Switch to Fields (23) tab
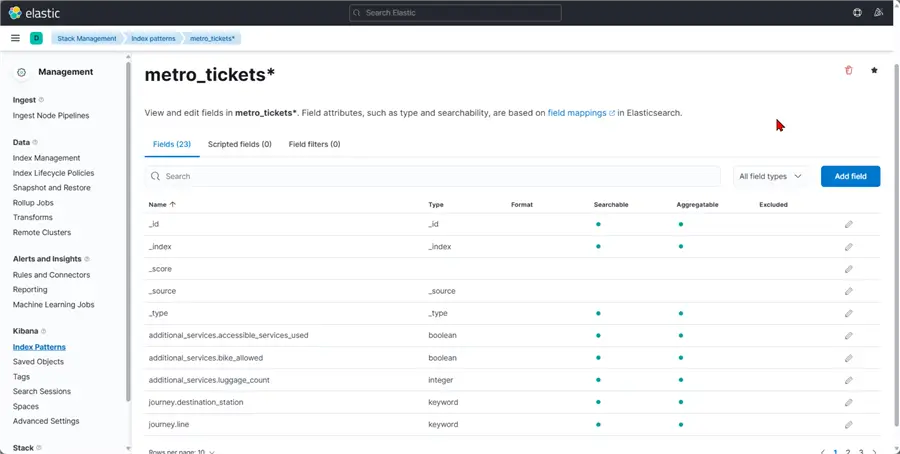Viewport: 900px width, 454px height. tap(172, 144)
